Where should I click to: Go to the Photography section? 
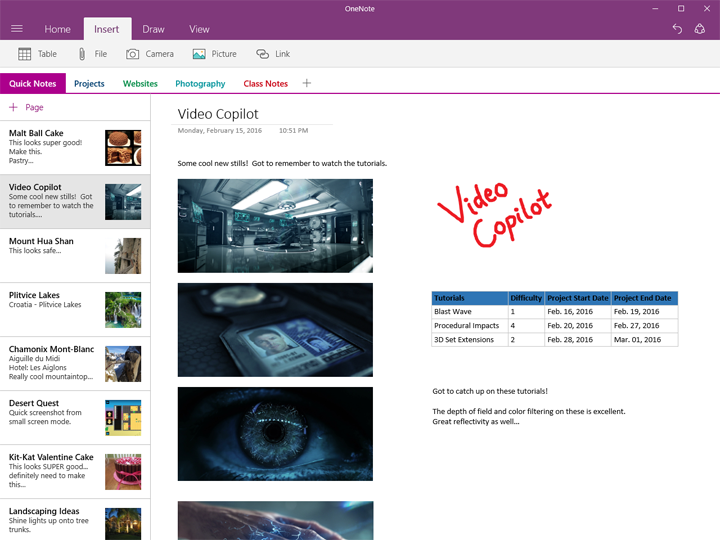point(200,84)
